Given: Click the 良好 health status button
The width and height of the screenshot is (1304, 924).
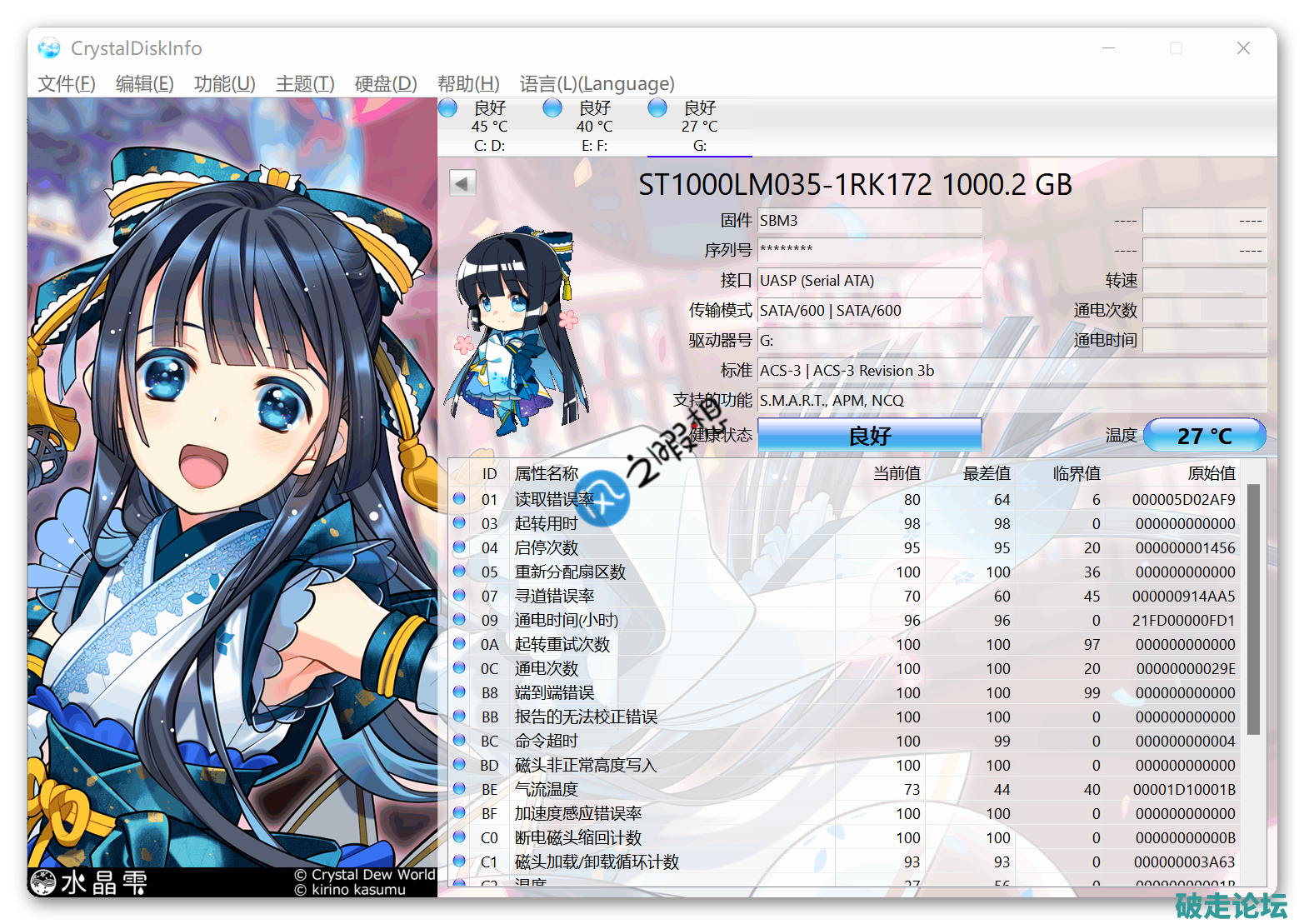Looking at the screenshot, I should 869,435.
